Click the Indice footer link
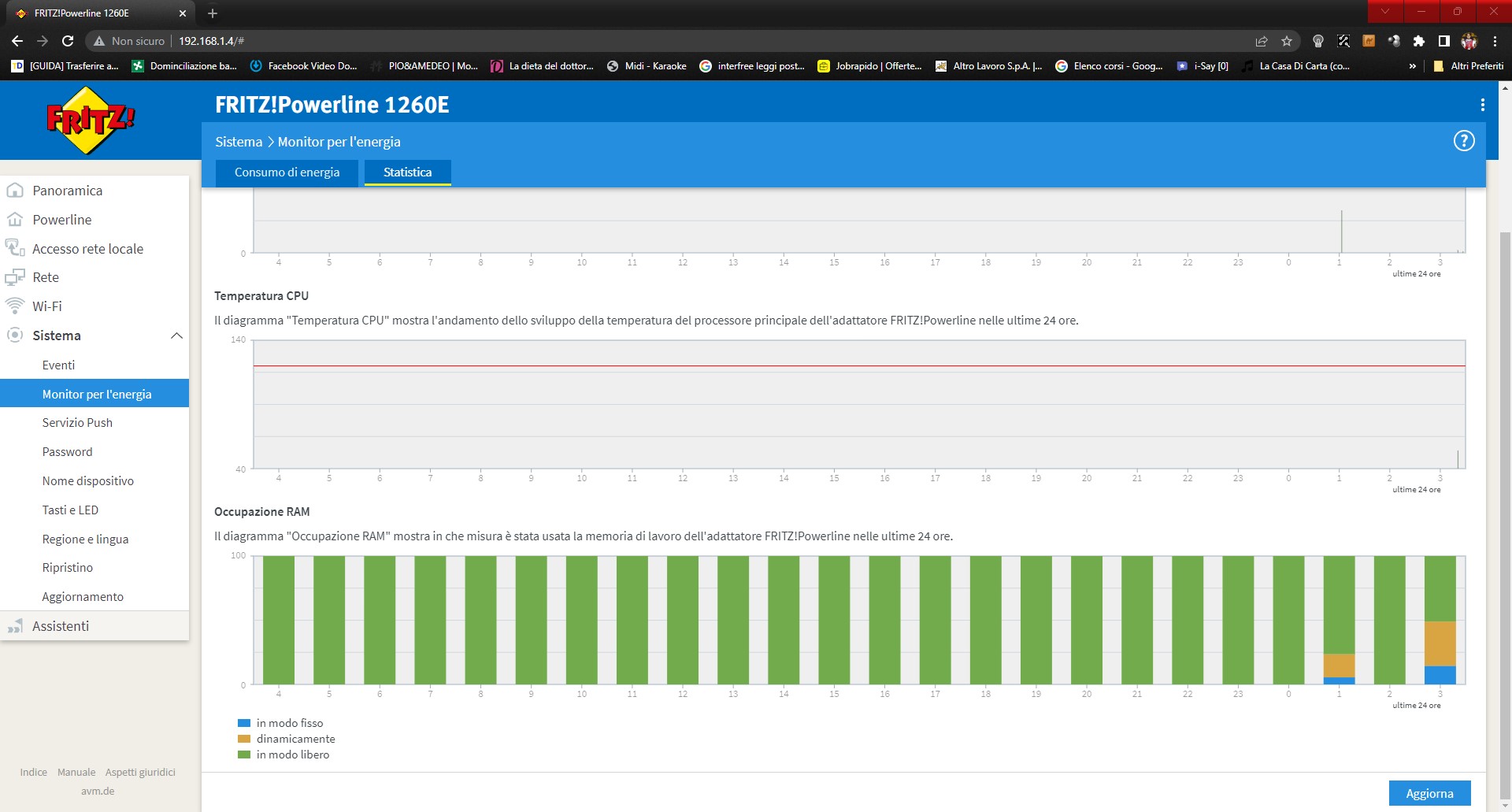The height and width of the screenshot is (812, 1512). pyautogui.click(x=33, y=773)
